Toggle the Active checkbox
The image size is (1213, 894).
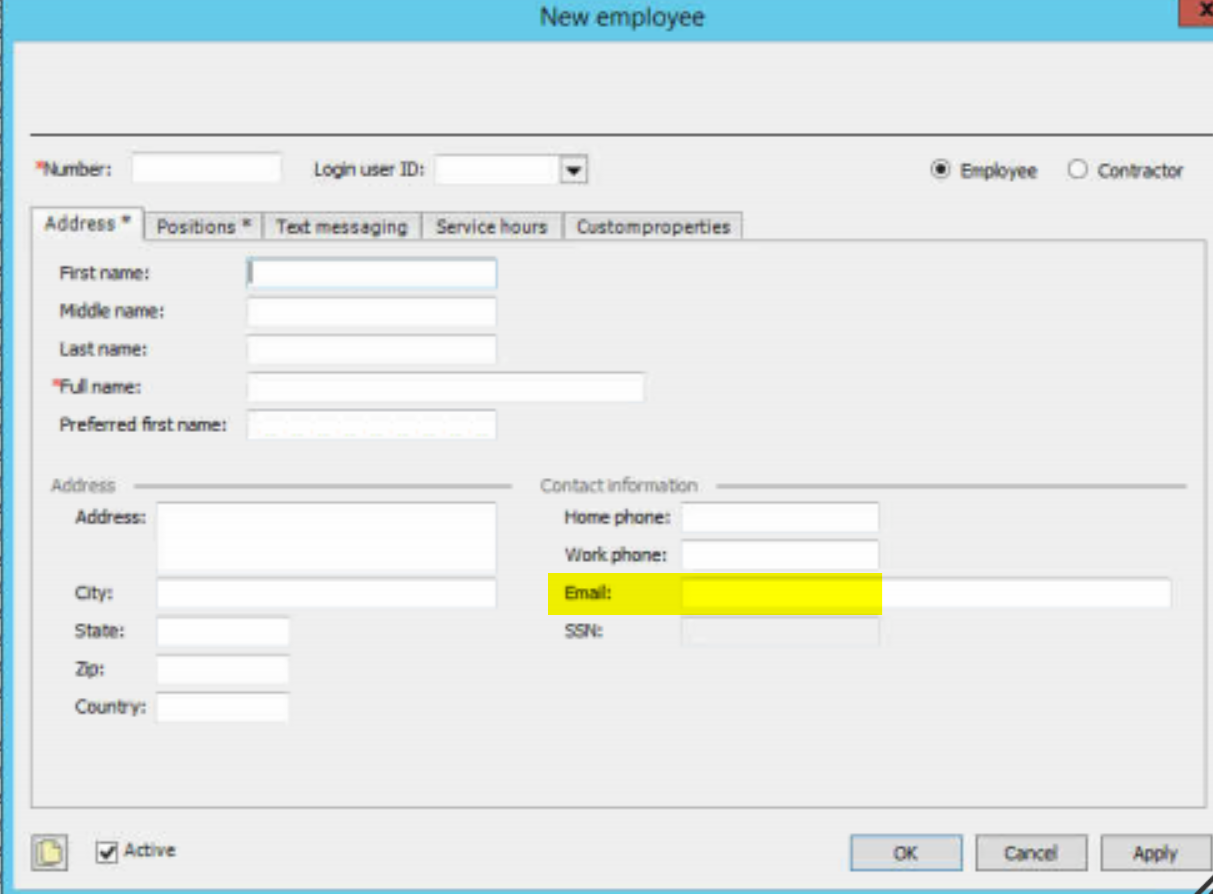coord(107,852)
